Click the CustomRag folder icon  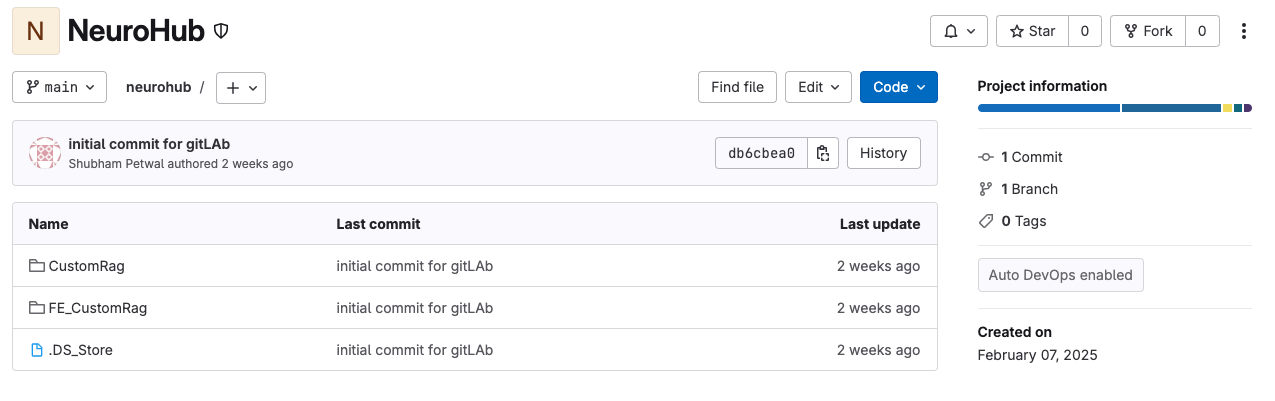(x=37, y=266)
